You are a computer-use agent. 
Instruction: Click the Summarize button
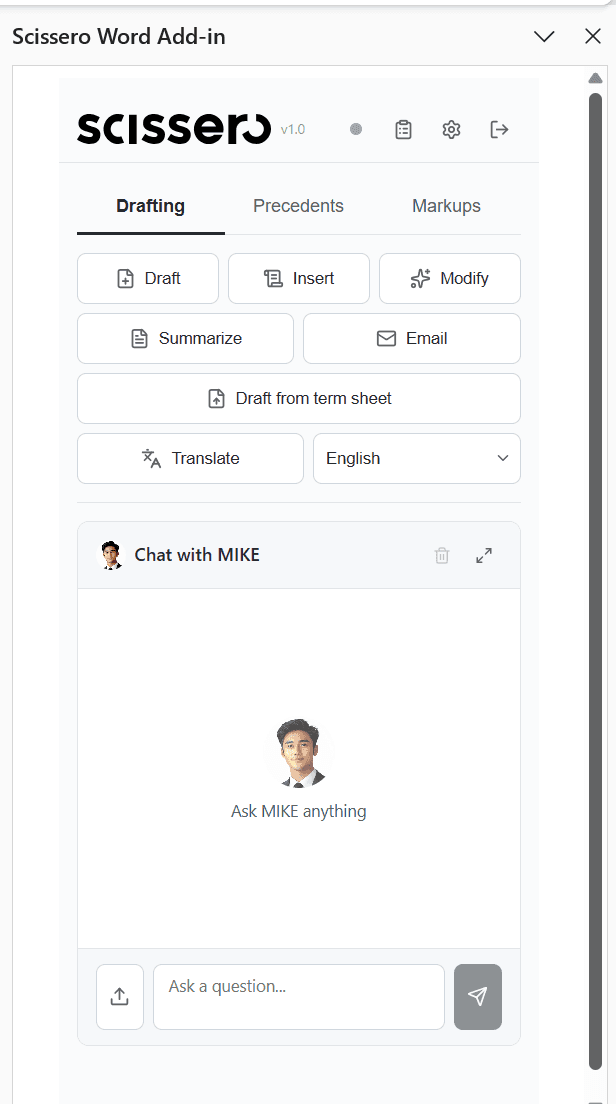[x=185, y=339]
